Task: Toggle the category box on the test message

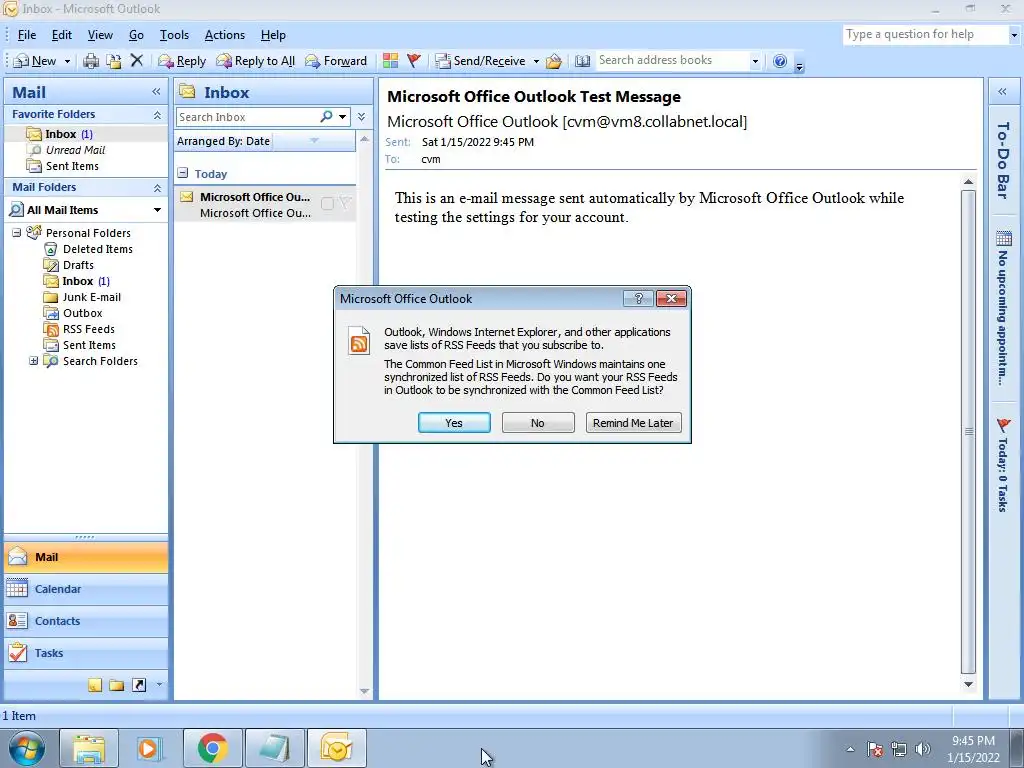Action: [327, 204]
